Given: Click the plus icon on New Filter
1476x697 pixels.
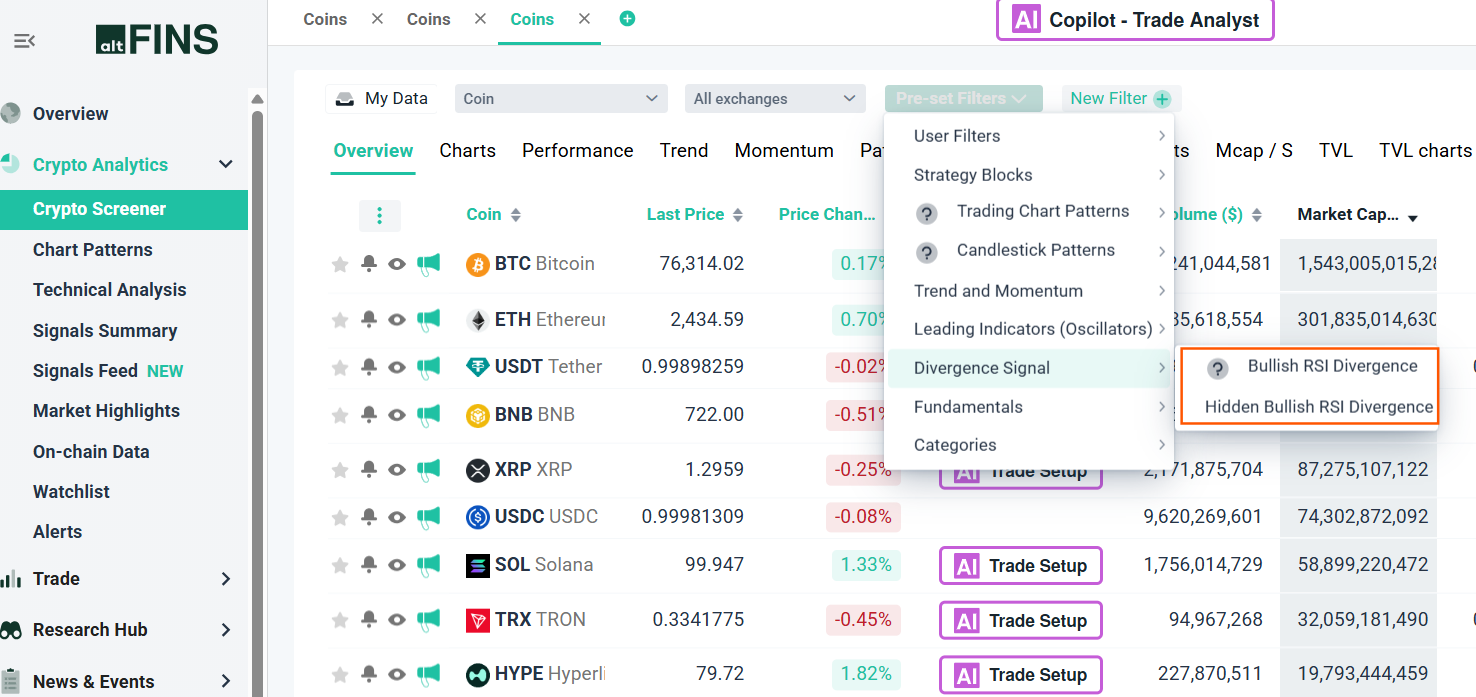Looking at the screenshot, I should click(x=1162, y=99).
